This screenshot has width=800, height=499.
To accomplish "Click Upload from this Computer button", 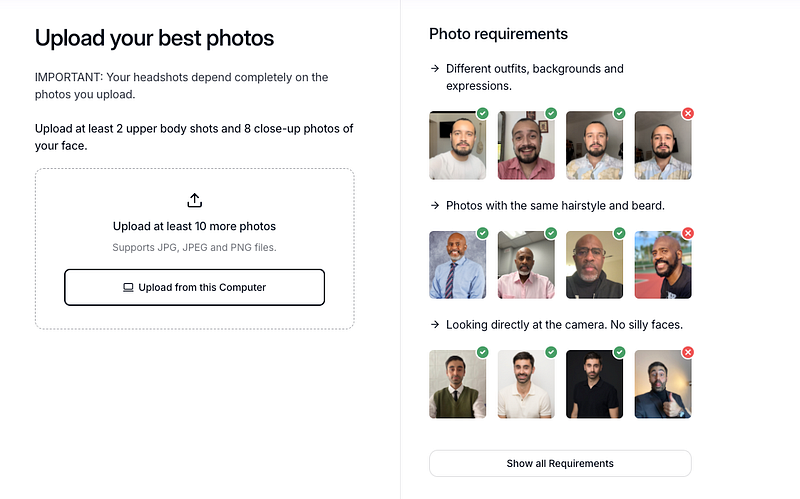I will (194, 287).
